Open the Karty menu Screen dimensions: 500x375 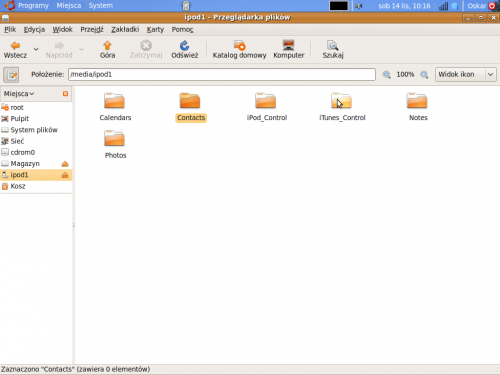(x=155, y=30)
